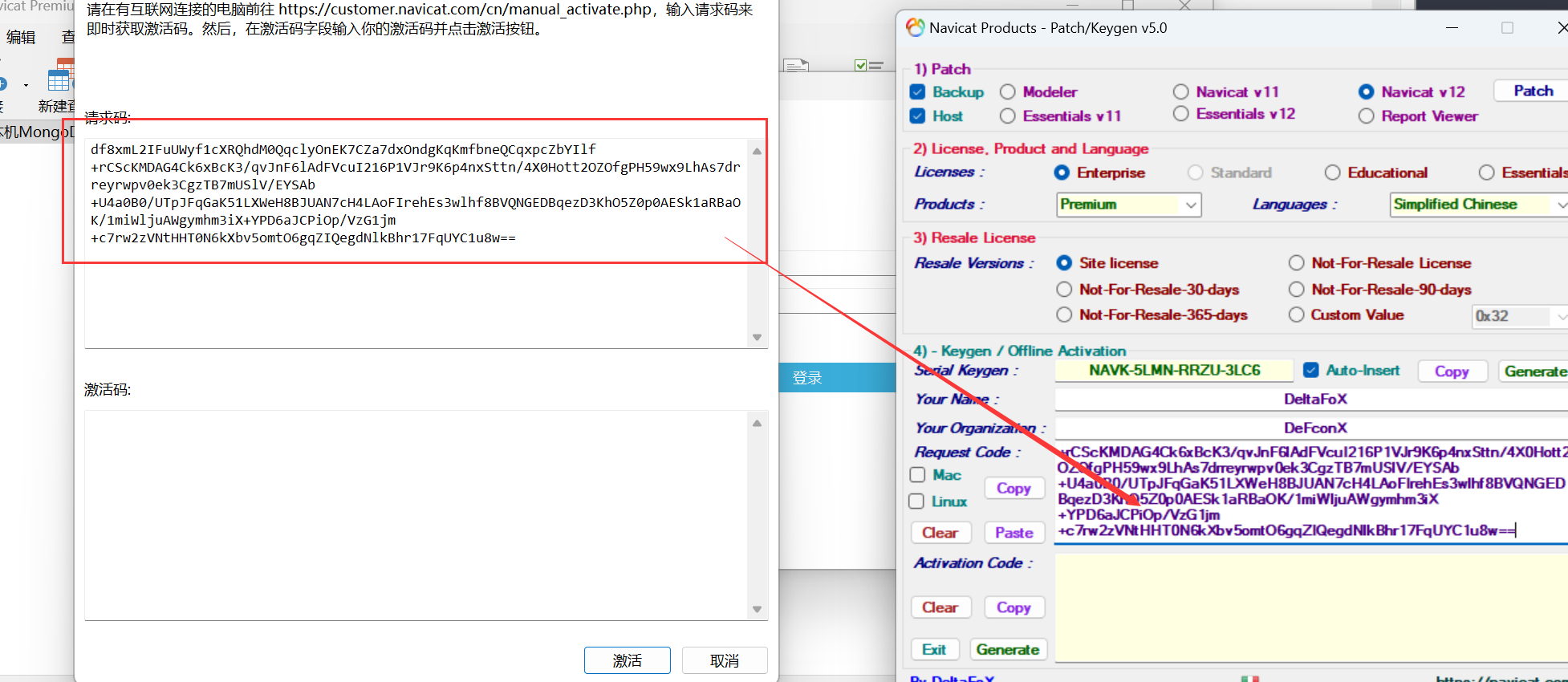Select the Site license resale option

[1064, 263]
